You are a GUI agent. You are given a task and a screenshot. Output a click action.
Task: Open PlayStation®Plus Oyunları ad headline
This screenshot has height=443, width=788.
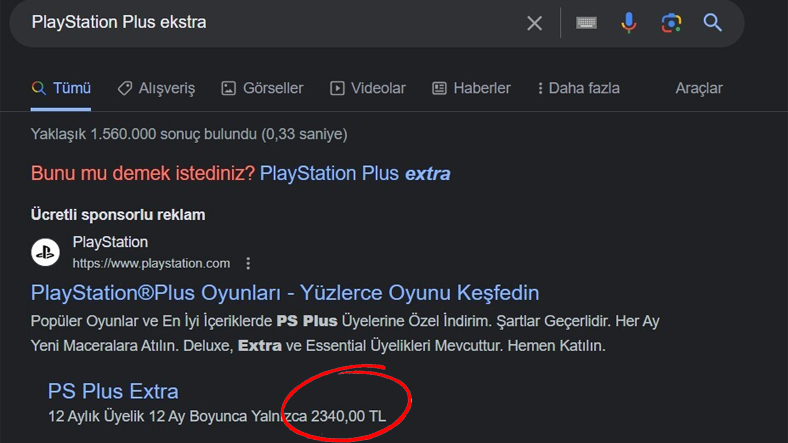click(x=285, y=293)
